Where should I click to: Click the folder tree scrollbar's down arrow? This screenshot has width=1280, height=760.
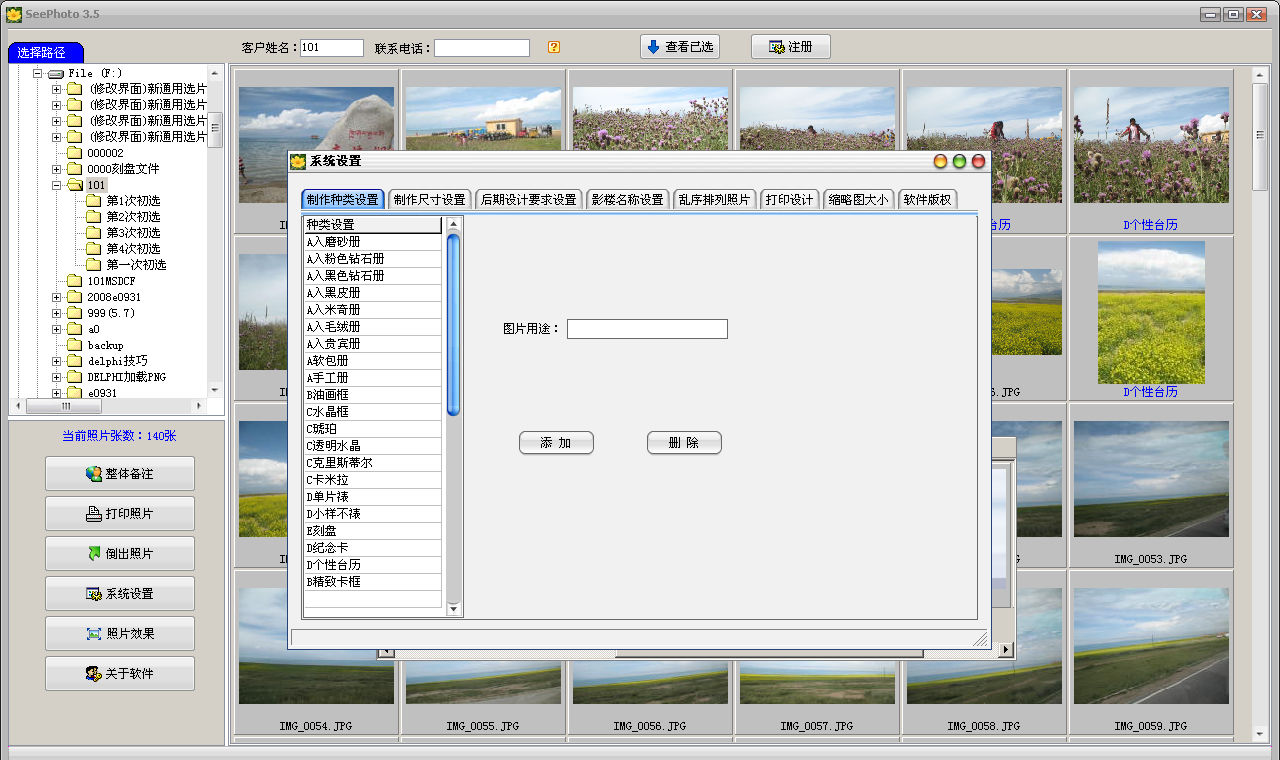[215, 390]
